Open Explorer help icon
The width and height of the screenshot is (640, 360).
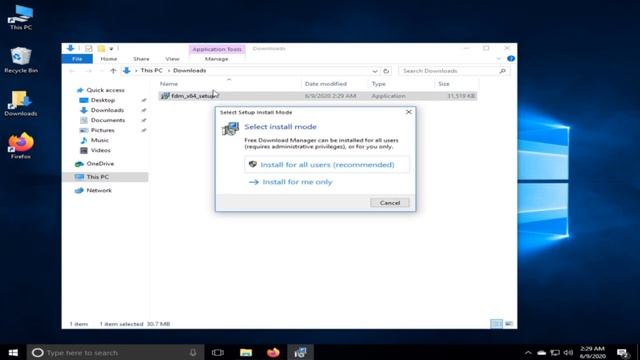(511, 59)
